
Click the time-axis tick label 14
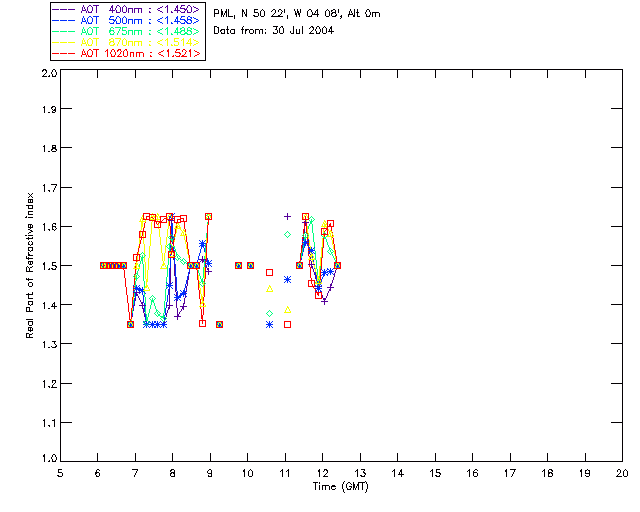(x=398, y=473)
